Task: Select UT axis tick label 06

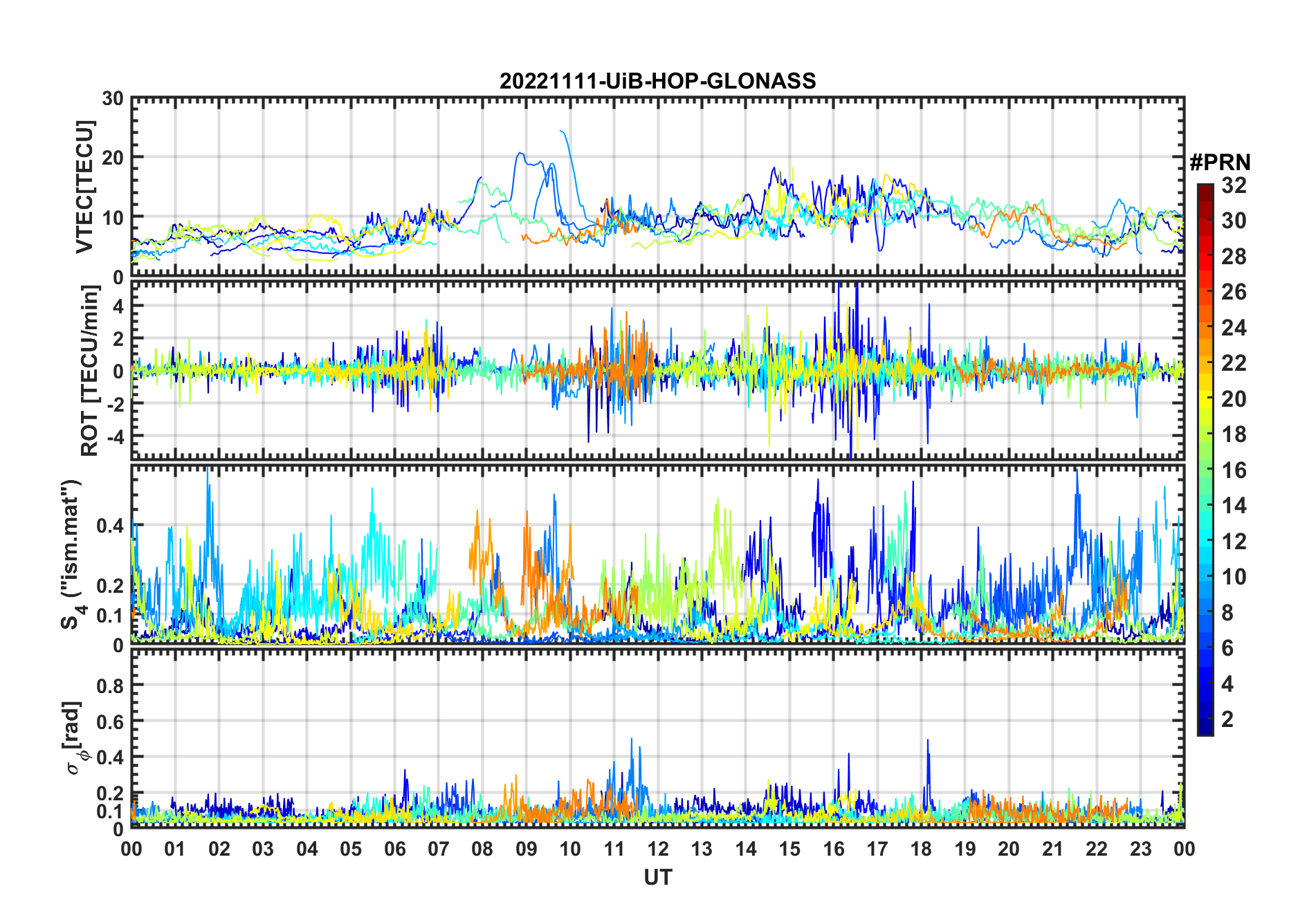Action: pos(395,849)
